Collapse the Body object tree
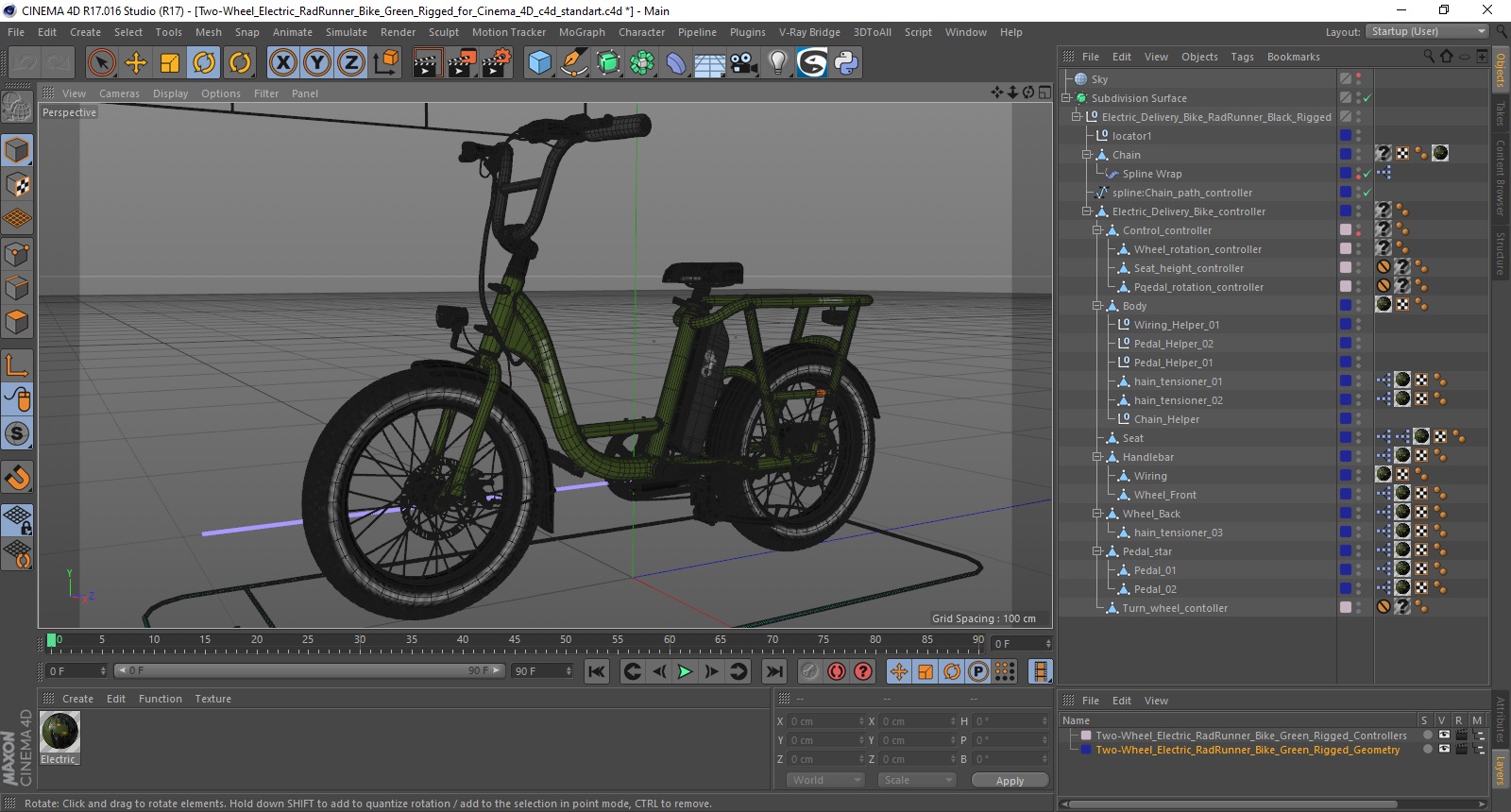 [x=1097, y=306]
